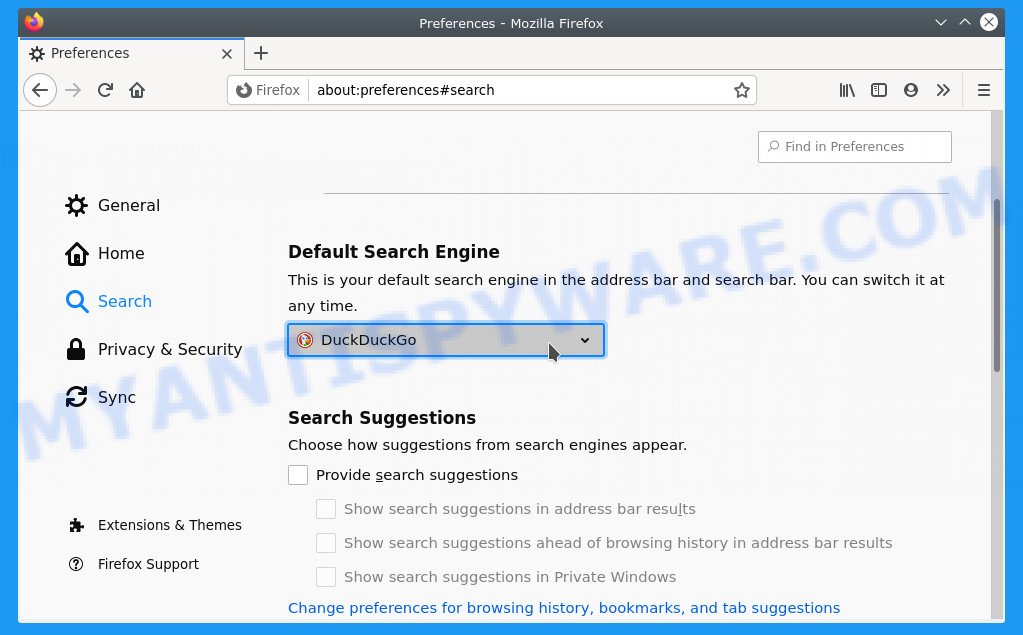This screenshot has height=635, width=1023.
Task: Click the Privacy & Security lock icon
Action: tap(76, 349)
